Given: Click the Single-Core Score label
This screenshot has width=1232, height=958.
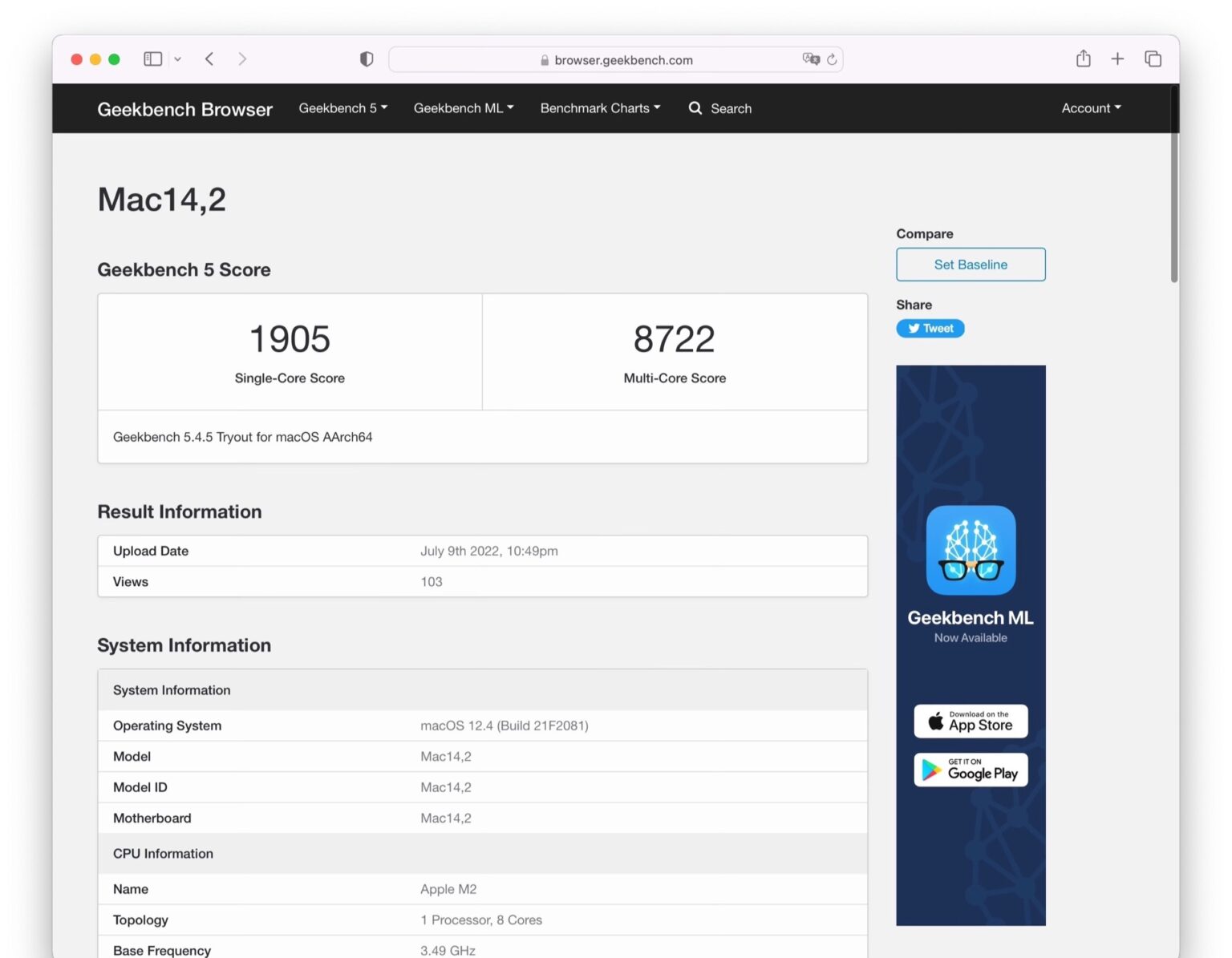Looking at the screenshot, I should tap(290, 378).
